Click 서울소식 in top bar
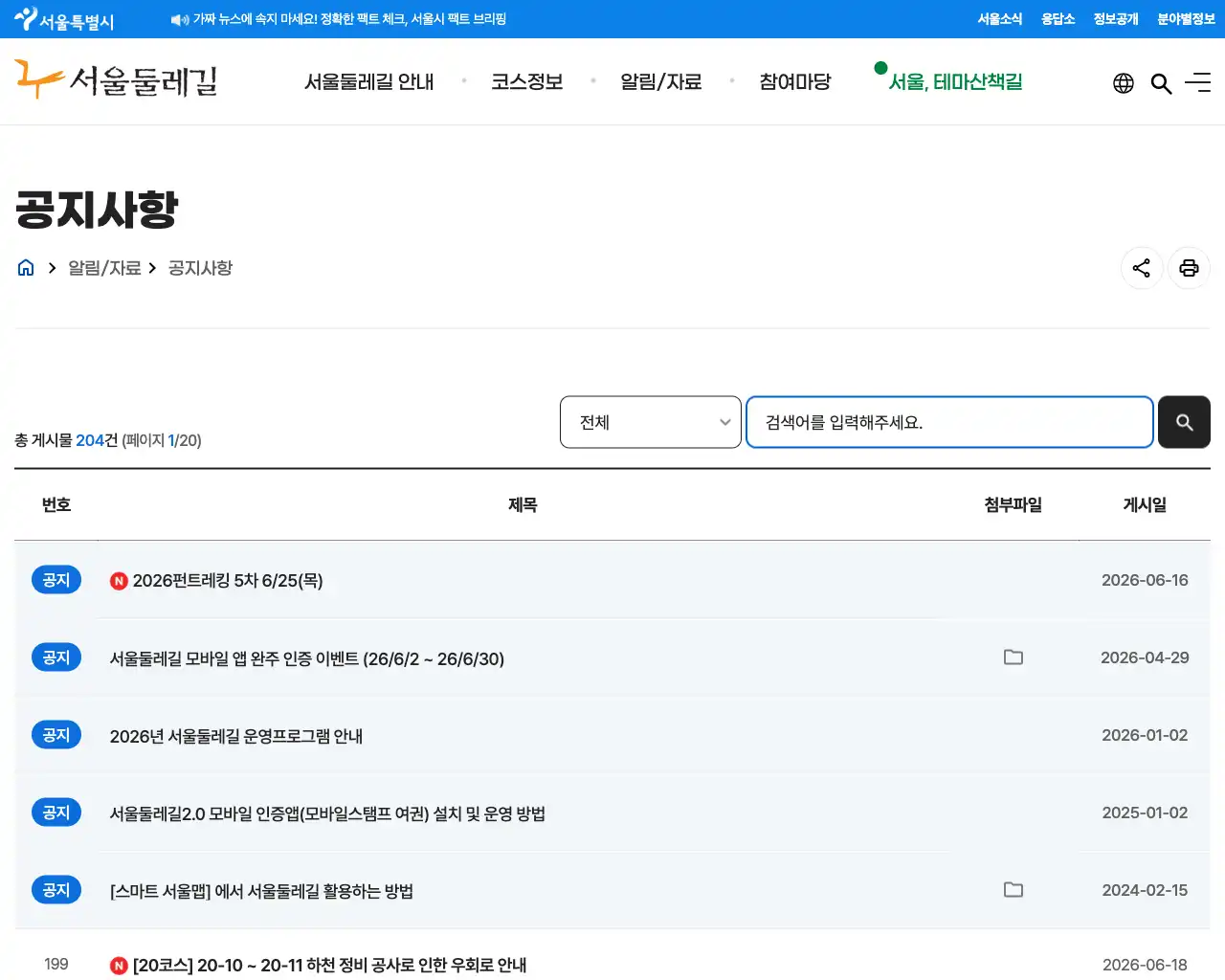Viewport: 1225px width, 980px height. point(1000,19)
